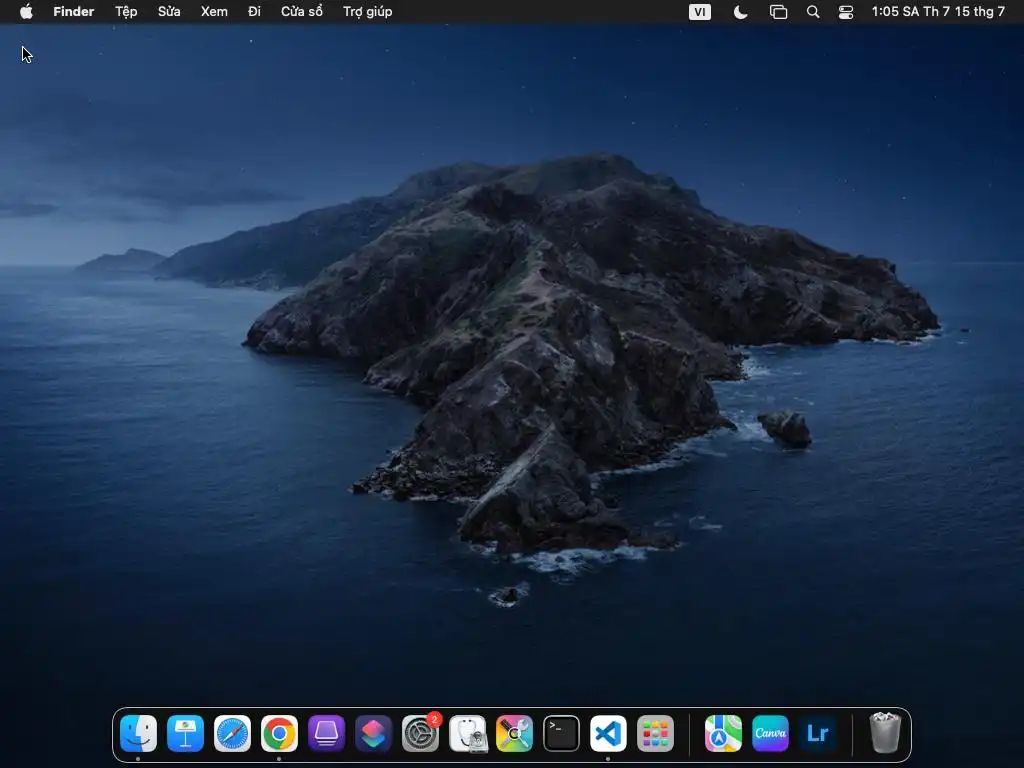
Task: Open the Trash in the Dock
Action: [x=886, y=733]
